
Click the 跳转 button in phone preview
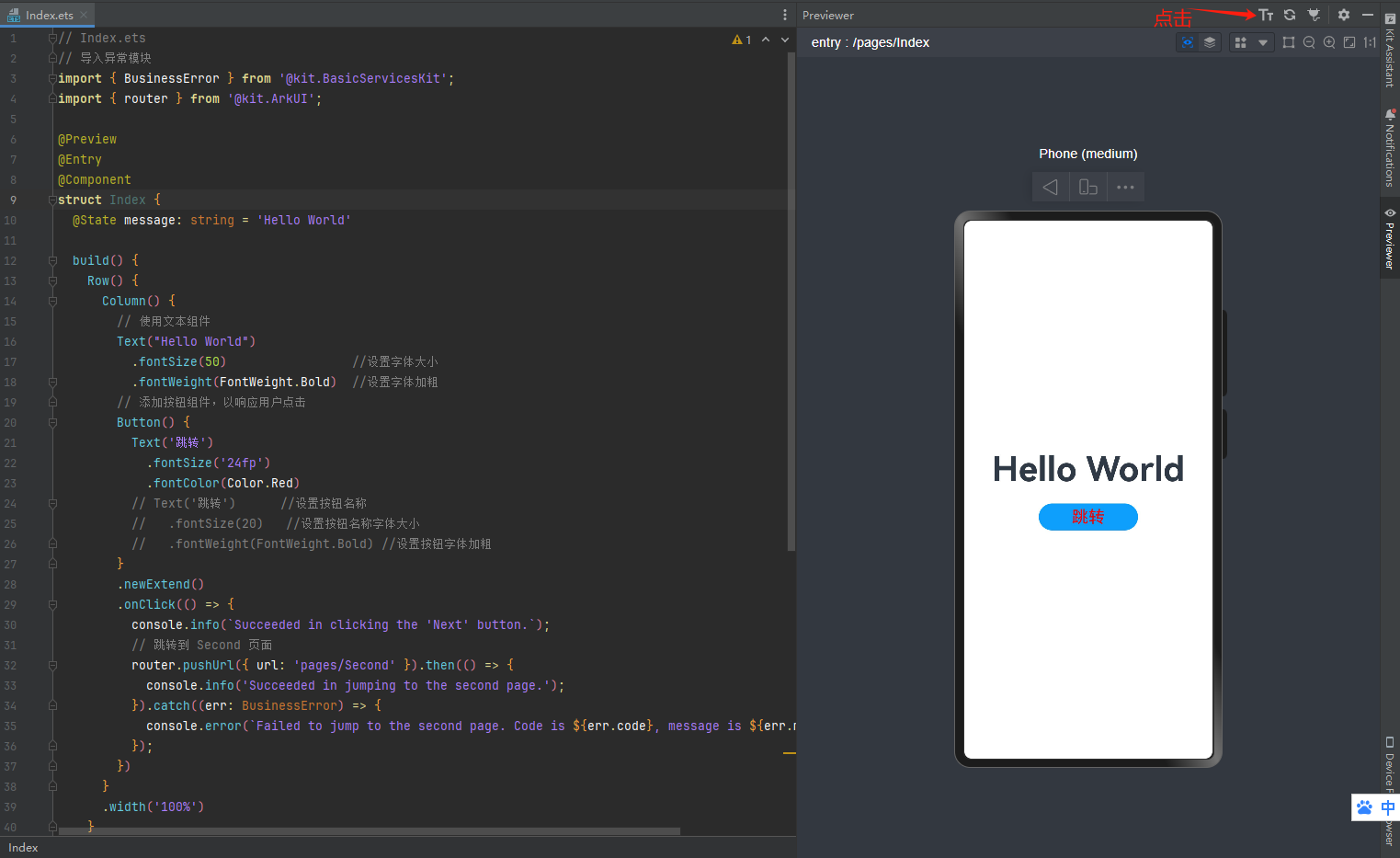[1088, 517]
